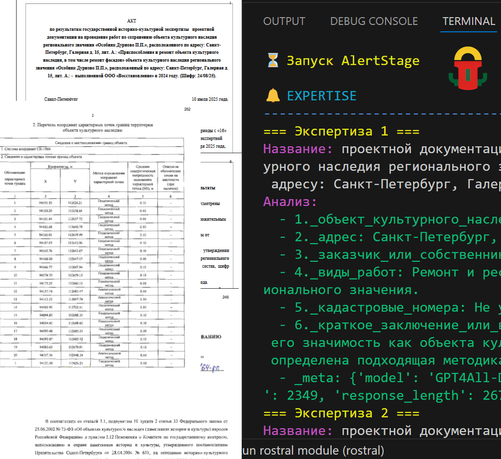Switch to the OUTPUT panel tab
The height and width of the screenshot is (459, 501).
point(284,21)
